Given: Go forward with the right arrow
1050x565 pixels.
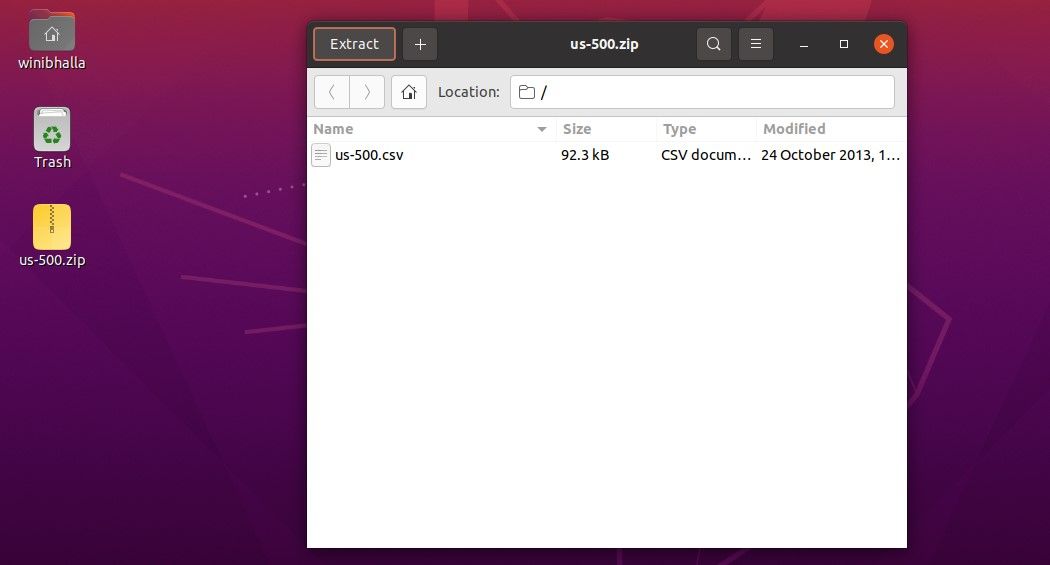Looking at the screenshot, I should tap(367, 92).
